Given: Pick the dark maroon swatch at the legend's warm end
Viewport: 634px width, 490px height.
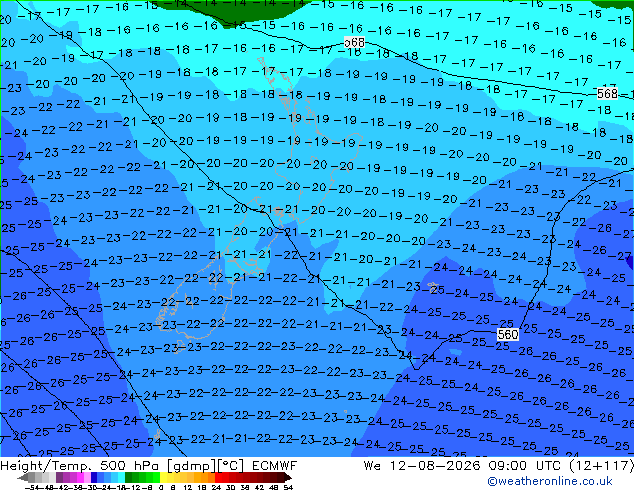Looking at the screenshot, I should coord(280,477).
